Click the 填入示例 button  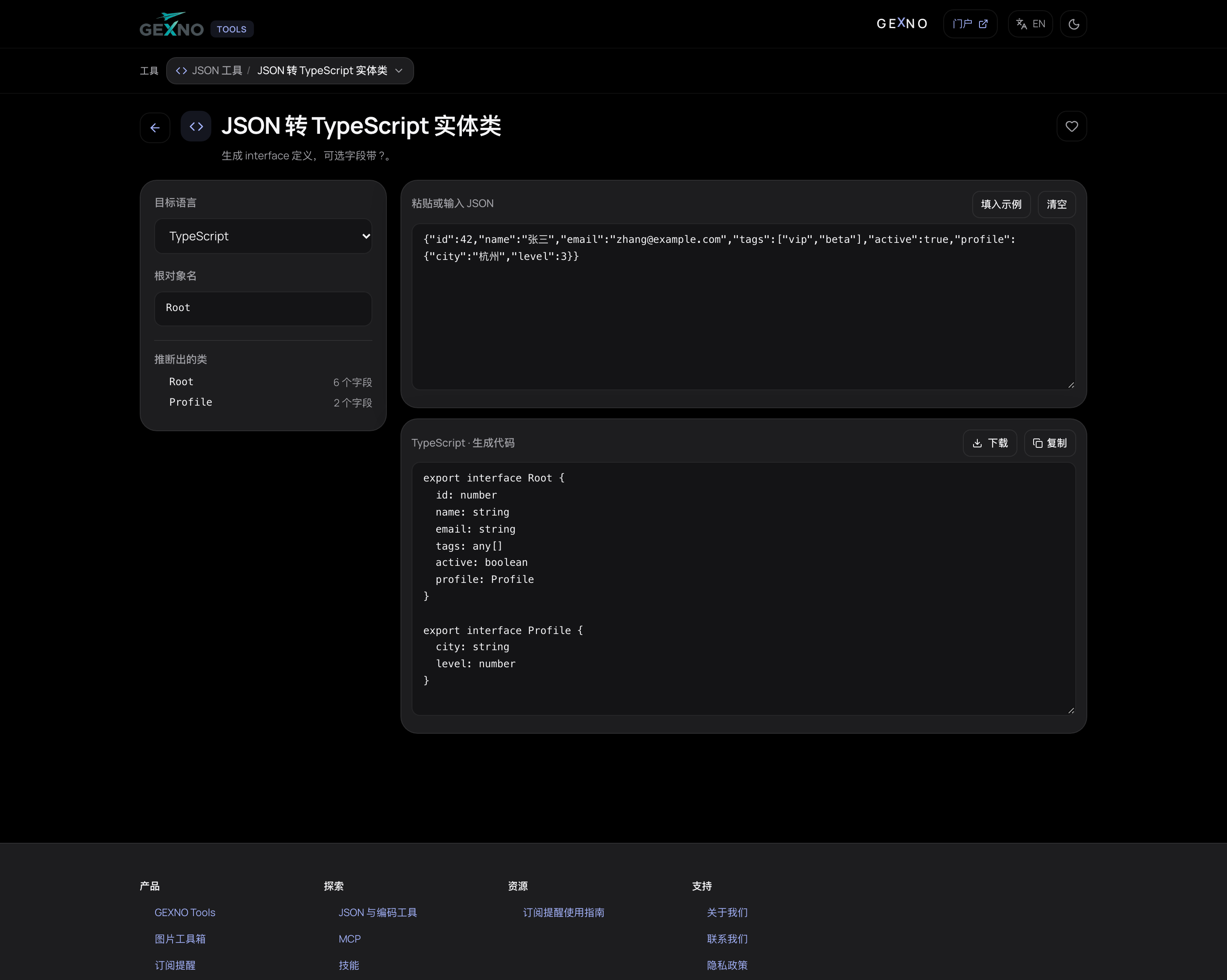1001,205
